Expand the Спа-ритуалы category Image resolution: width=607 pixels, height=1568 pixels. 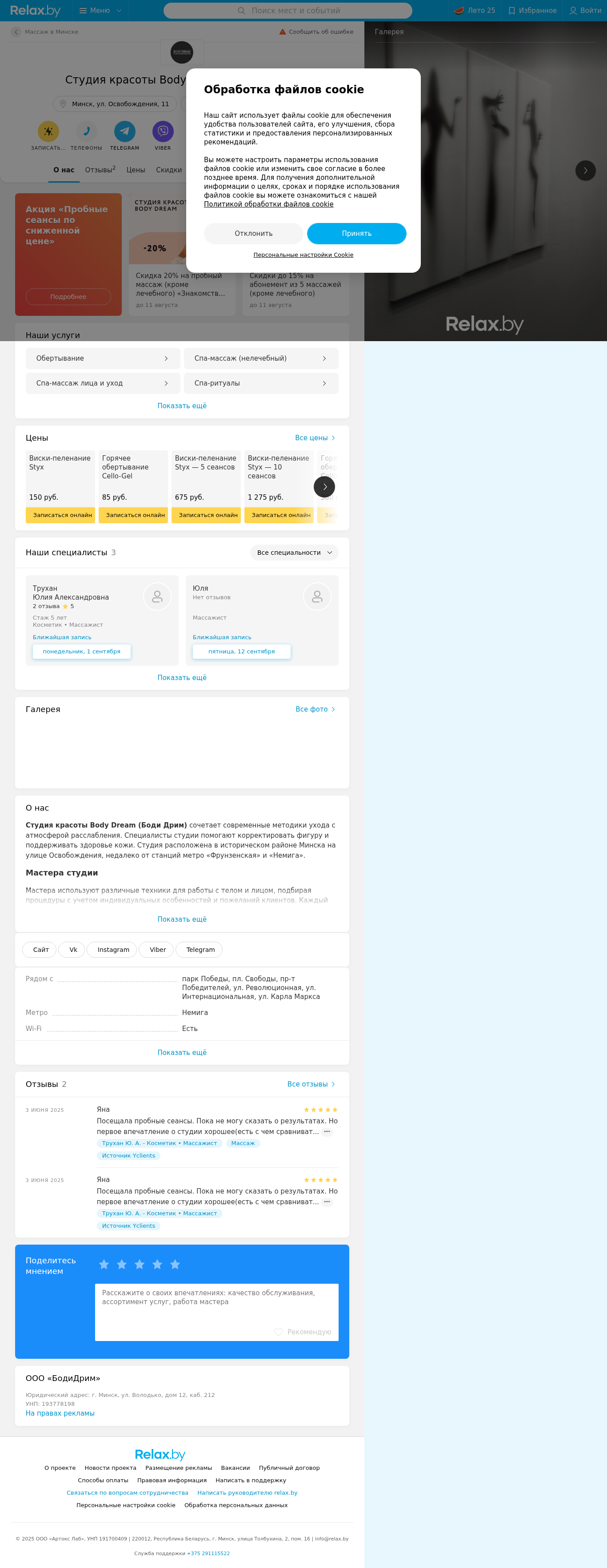[261, 383]
